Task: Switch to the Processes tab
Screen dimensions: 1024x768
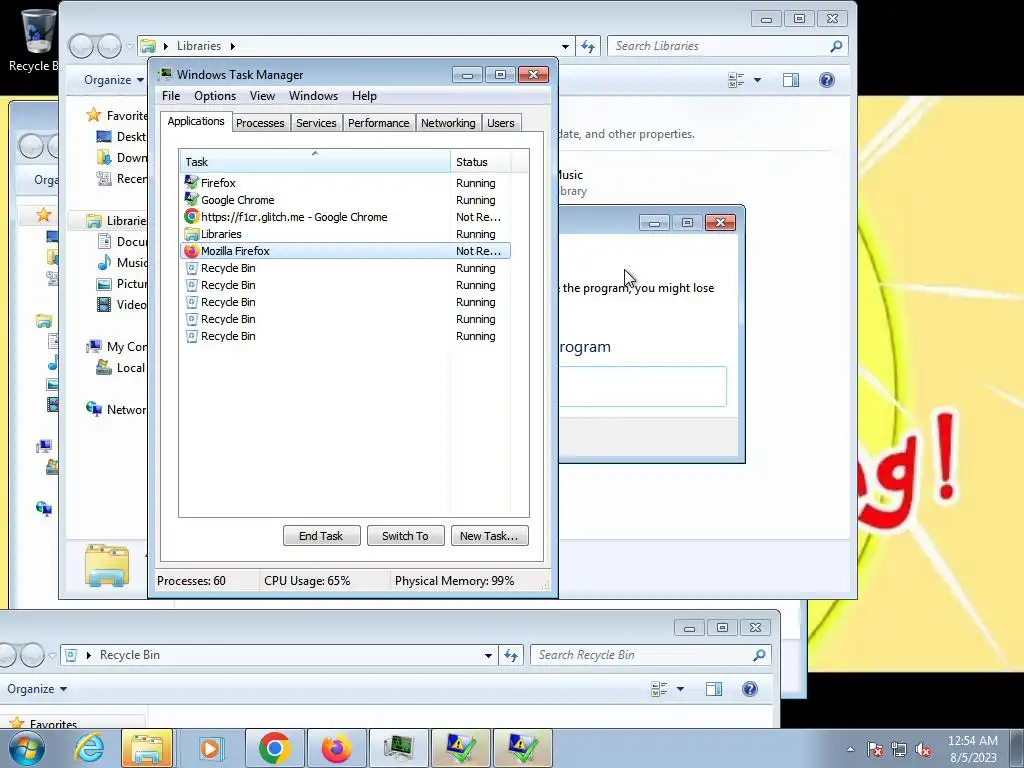Action: tap(260, 123)
